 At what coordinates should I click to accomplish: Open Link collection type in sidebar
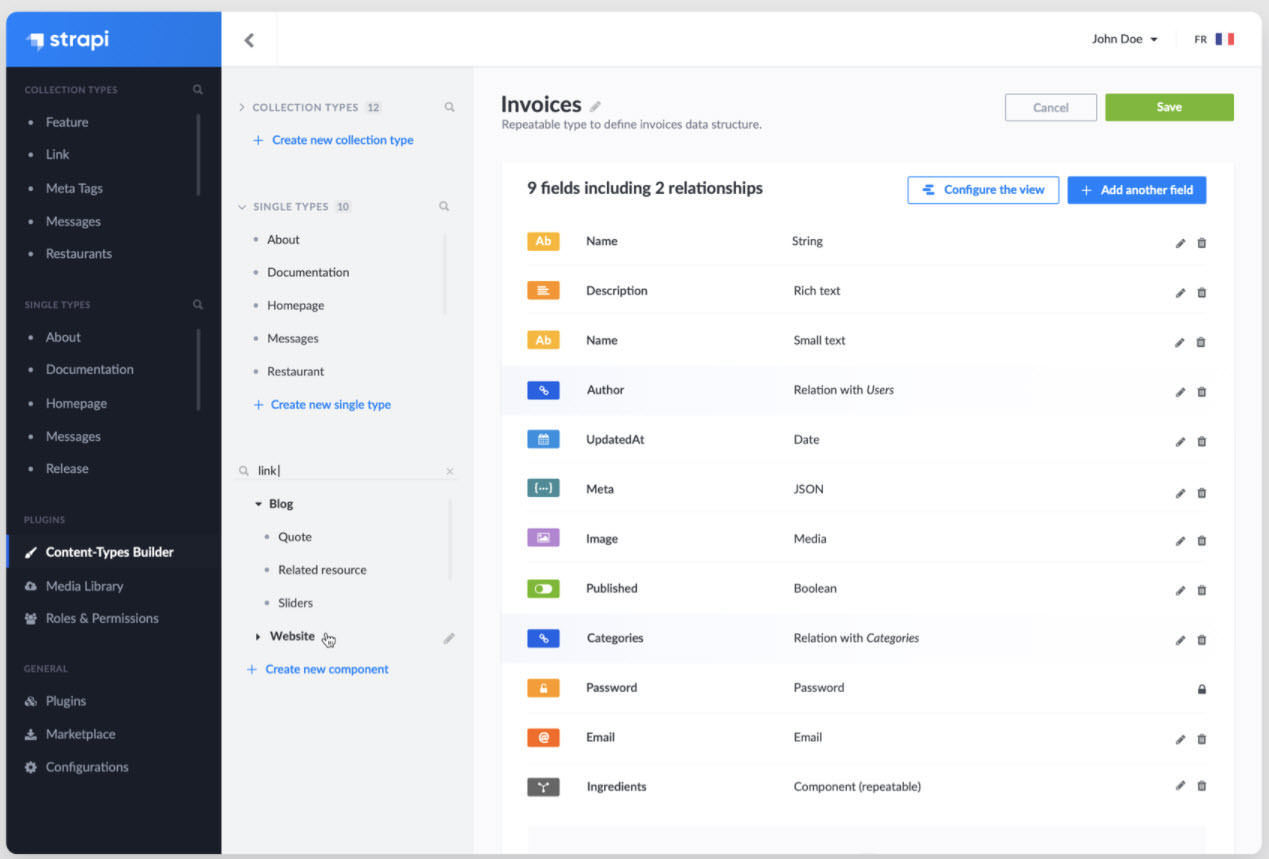(x=57, y=154)
